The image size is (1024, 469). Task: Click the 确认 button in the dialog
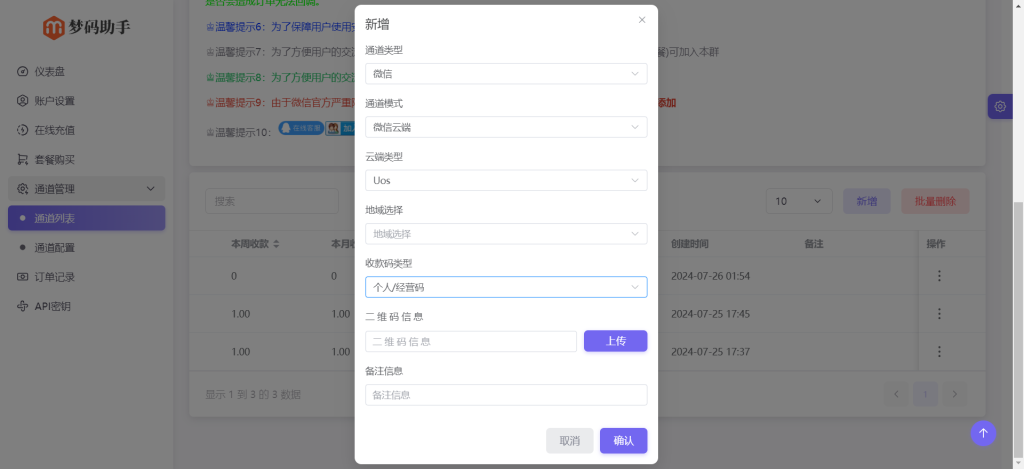click(x=623, y=441)
